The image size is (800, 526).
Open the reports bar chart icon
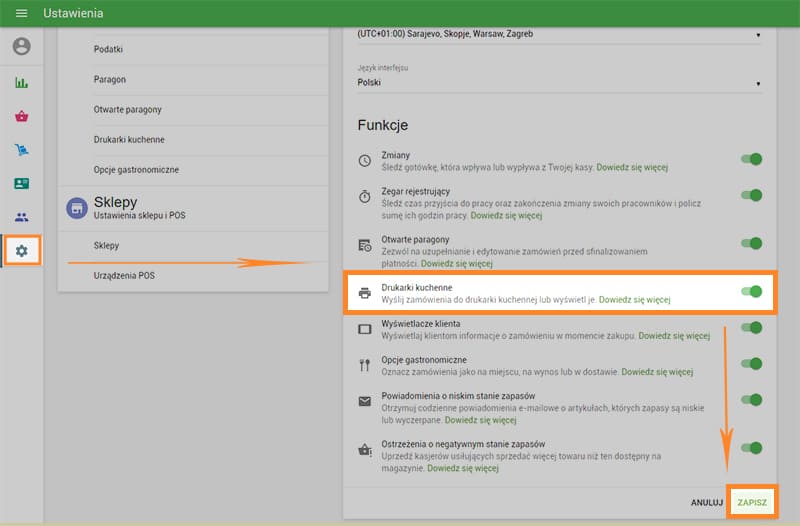[x=22, y=82]
